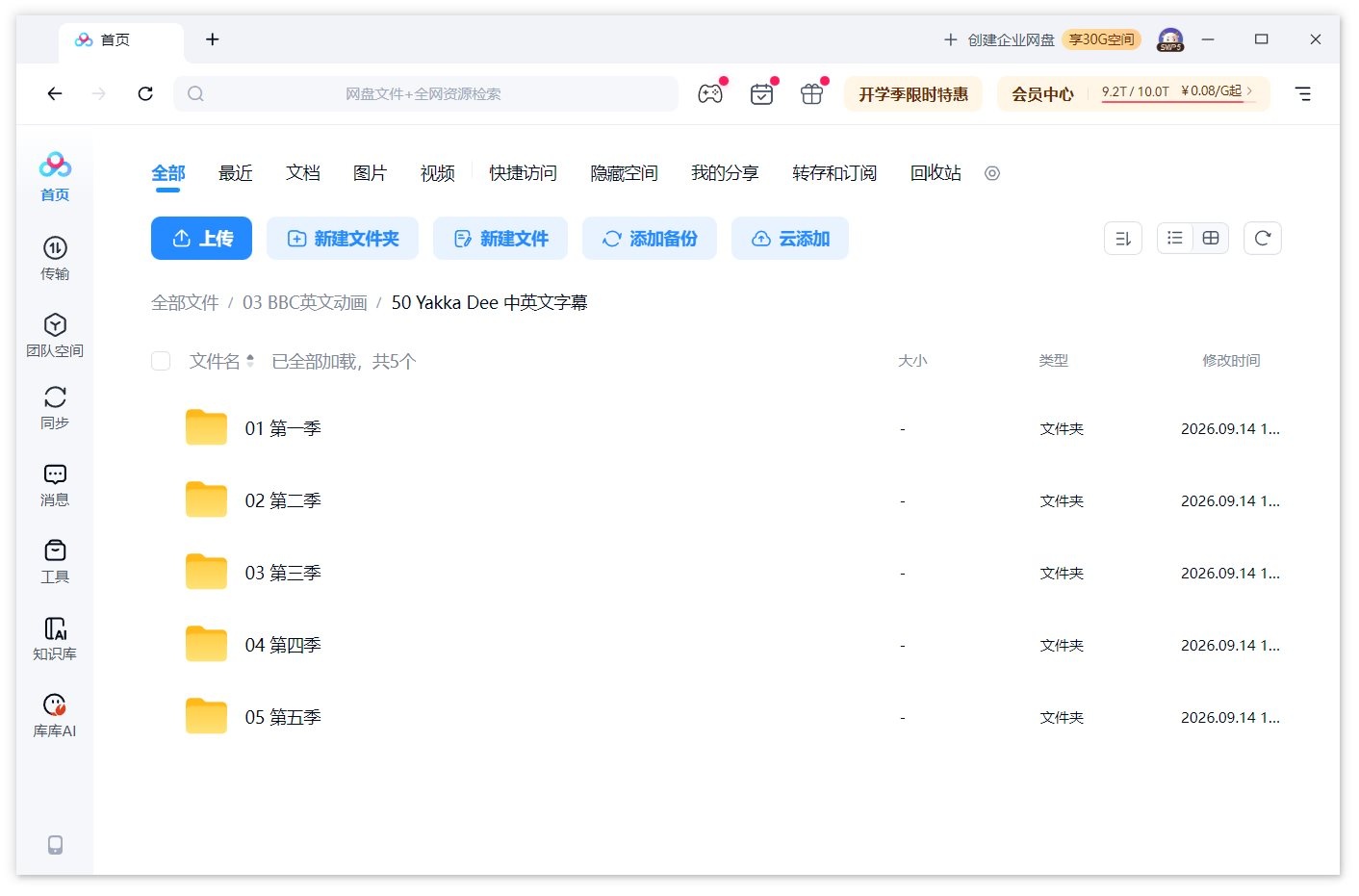1359x896 pixels.
Task: Open the 工具 tools sidebar icon
Action: tap(55, 561)
